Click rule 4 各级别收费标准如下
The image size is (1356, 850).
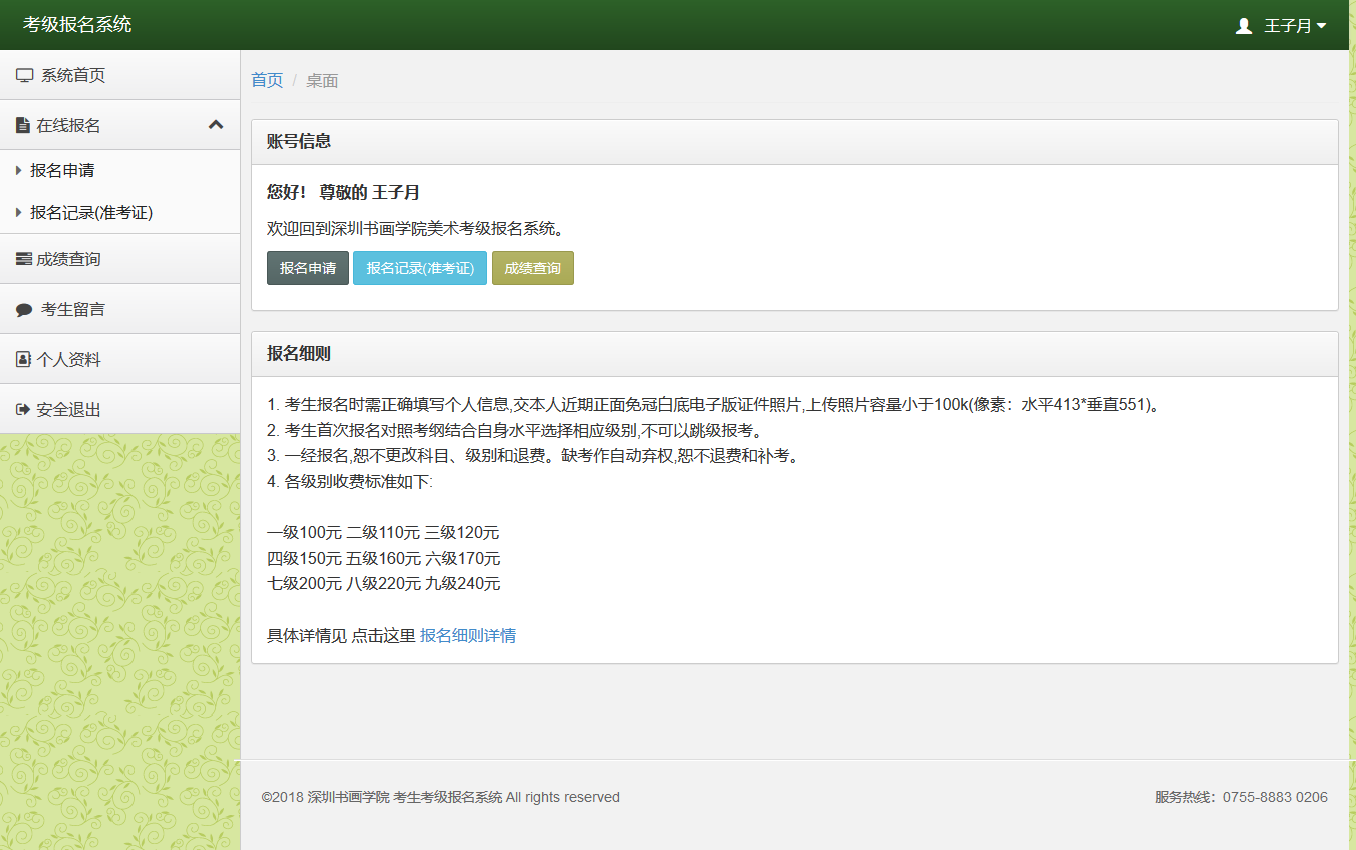pos(350,482)
